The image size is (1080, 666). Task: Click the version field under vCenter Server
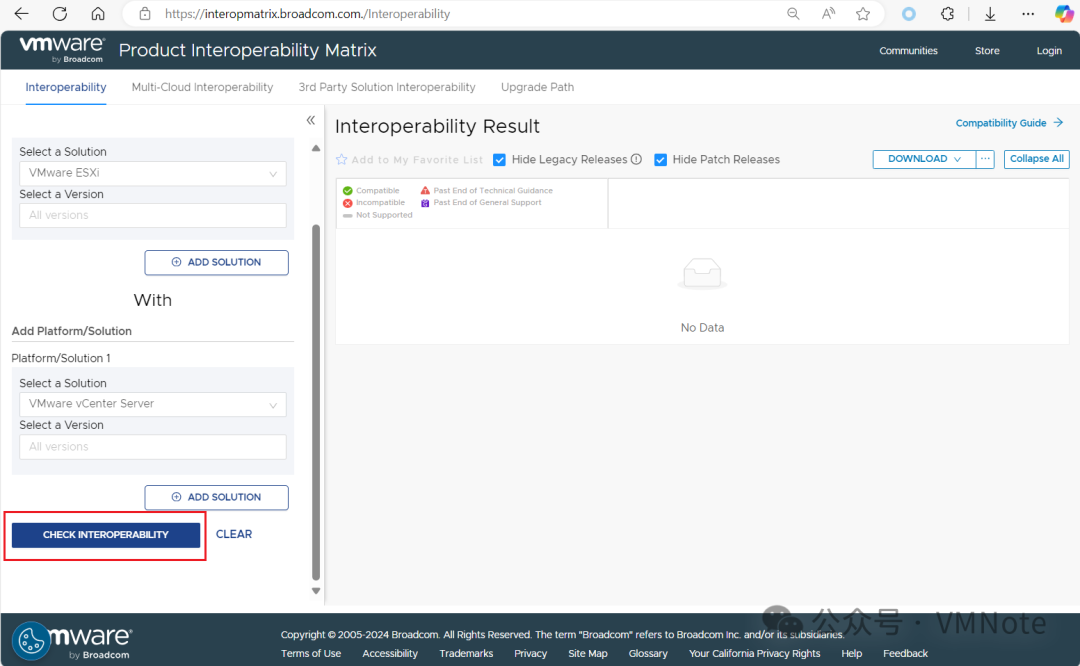(153, 447)
